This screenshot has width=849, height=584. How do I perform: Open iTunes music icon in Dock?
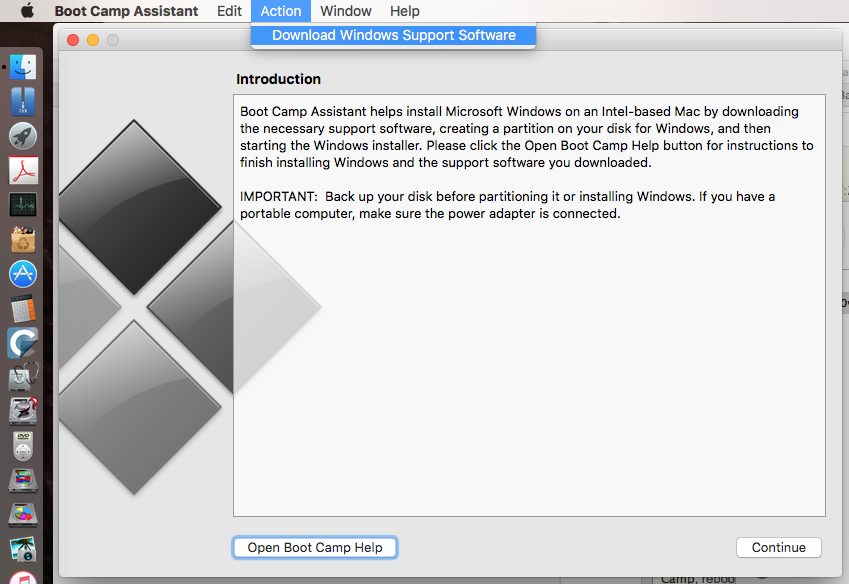click(23, 578)
